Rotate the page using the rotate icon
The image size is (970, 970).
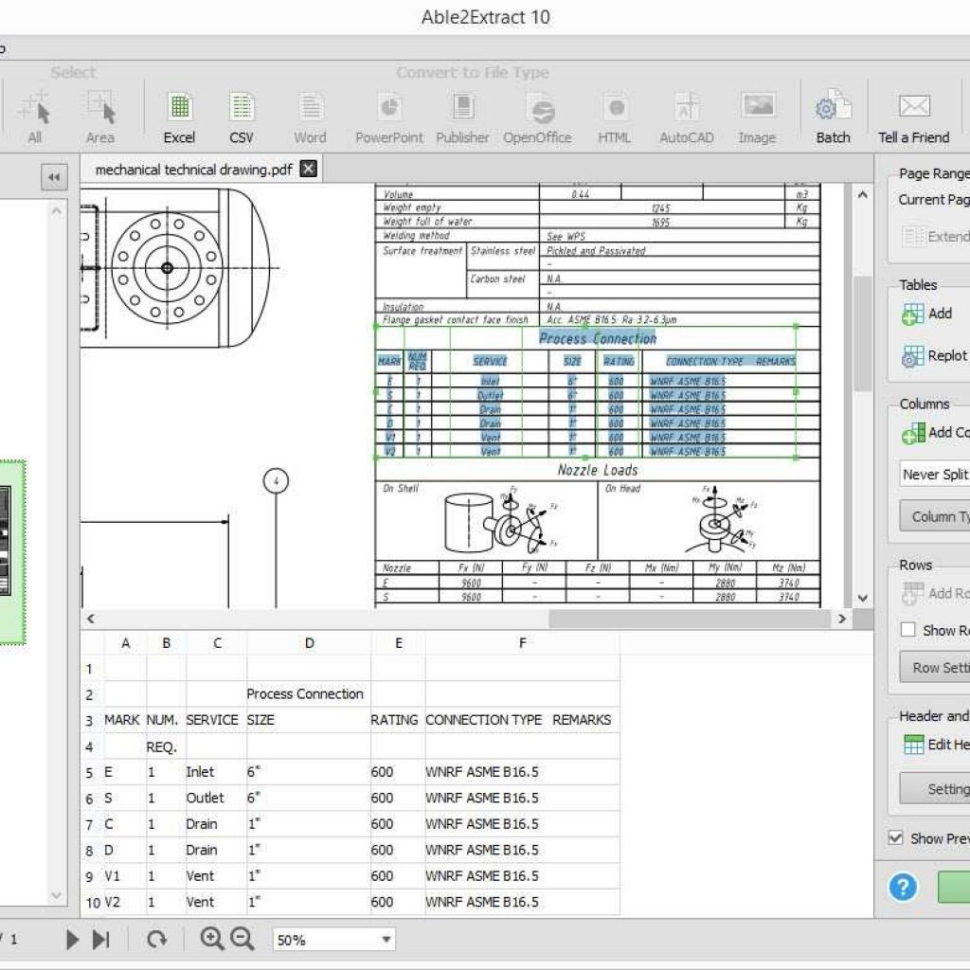159,938
